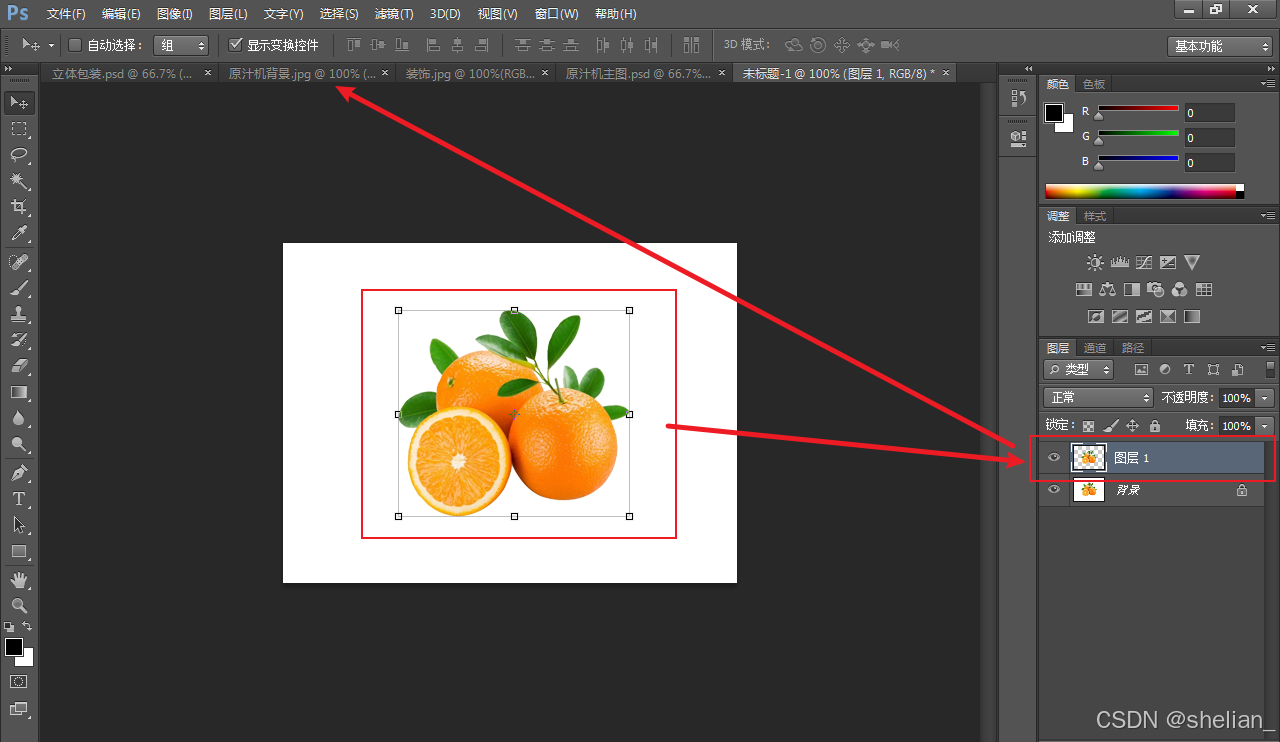Screen dimensions: 1280x742
Task: Open the 图层(L) menu
Action: (x=228, y=14)
